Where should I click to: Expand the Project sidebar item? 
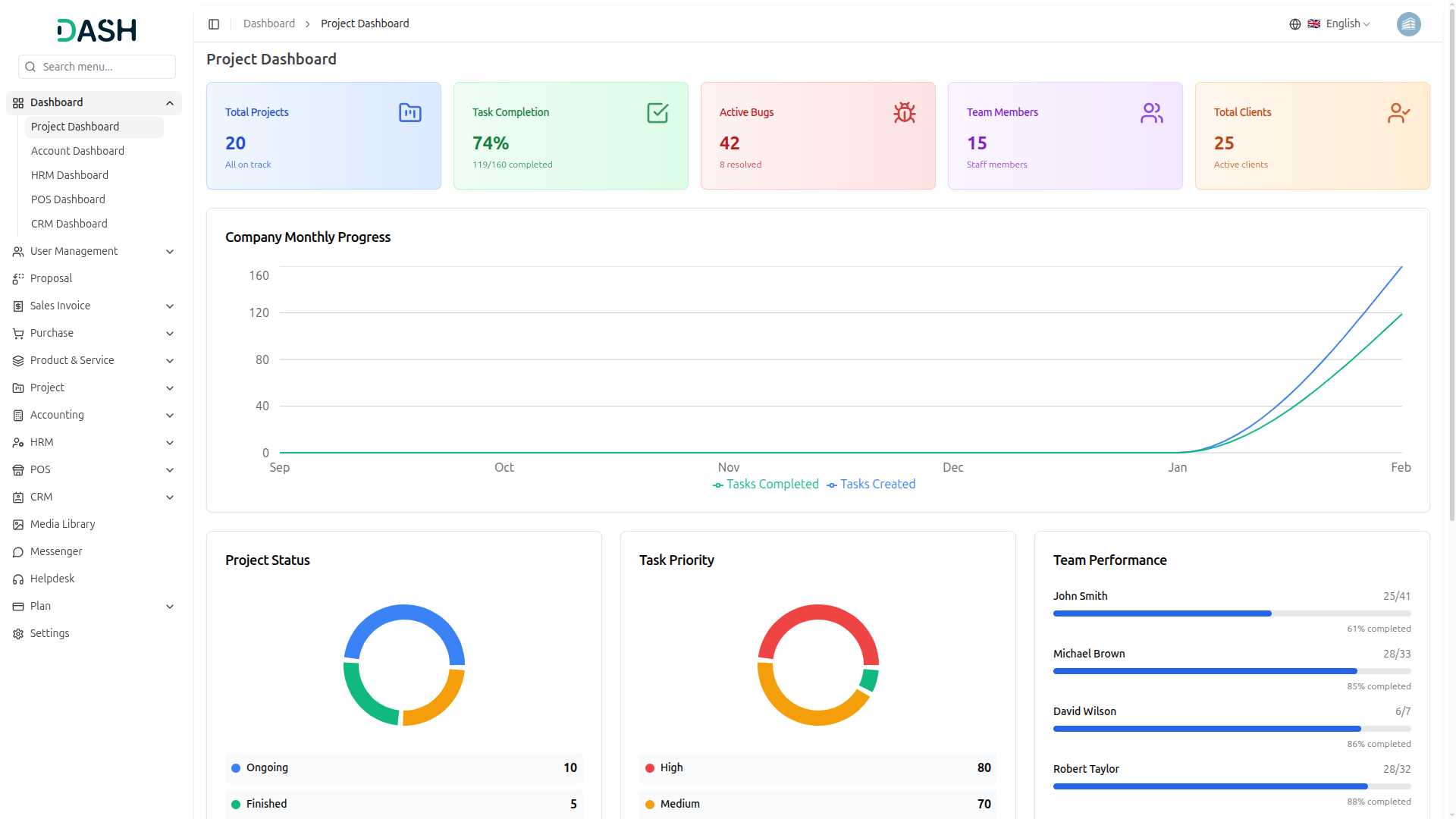coord(94,388)
